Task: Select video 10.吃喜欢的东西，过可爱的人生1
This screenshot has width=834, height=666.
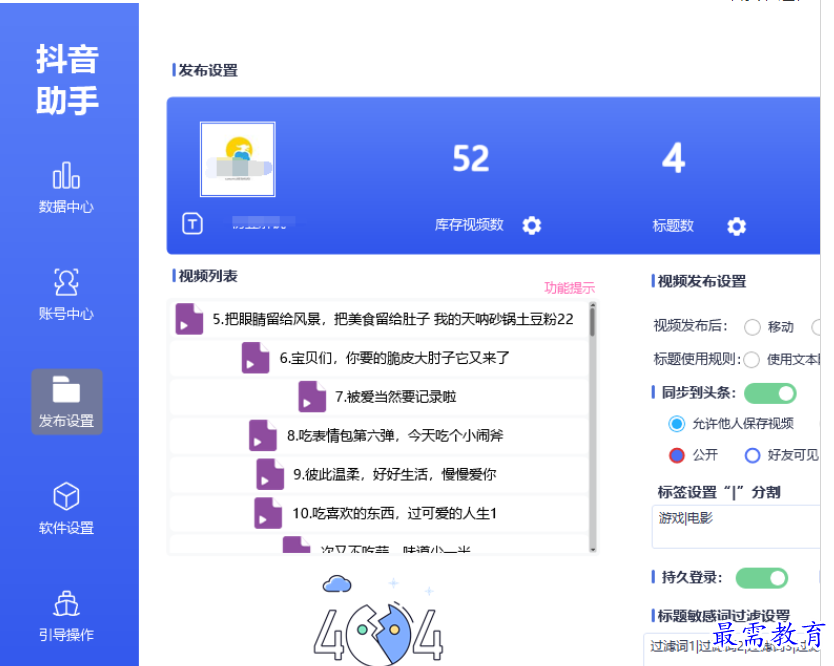Action: pyautogui.click(x=379, y=513)
